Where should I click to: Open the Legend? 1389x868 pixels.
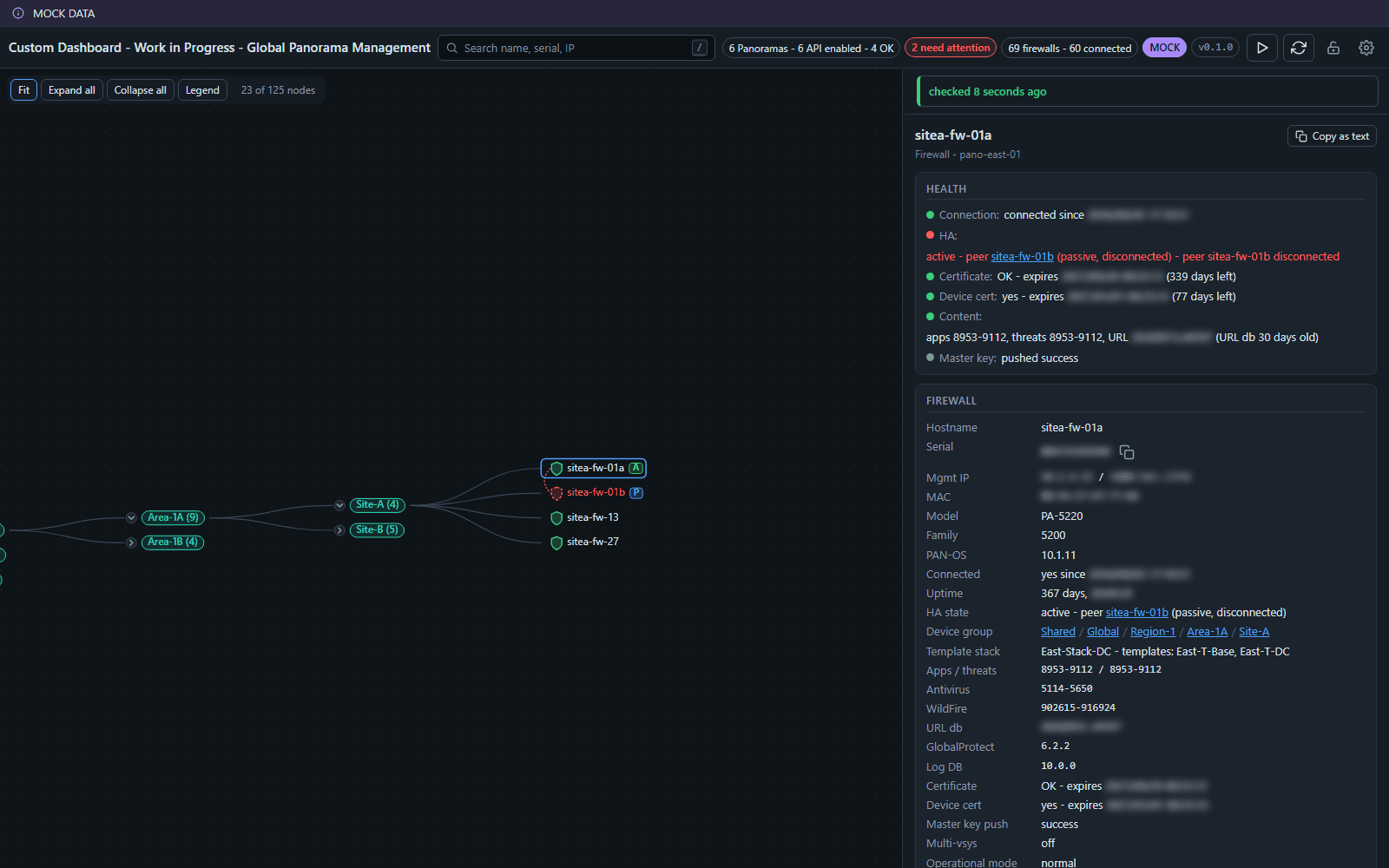click(x=202, y=90)
